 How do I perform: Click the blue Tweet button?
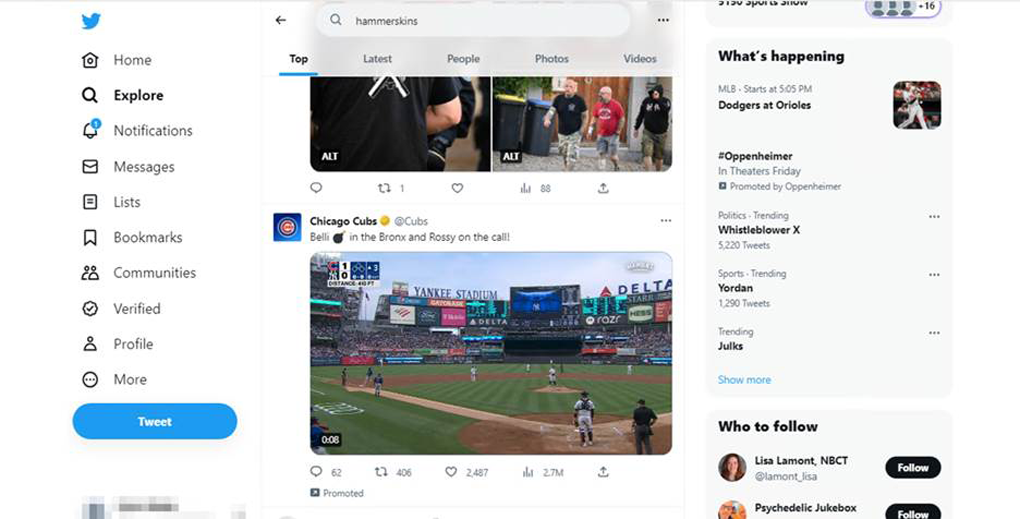click(x=155, y=422)
